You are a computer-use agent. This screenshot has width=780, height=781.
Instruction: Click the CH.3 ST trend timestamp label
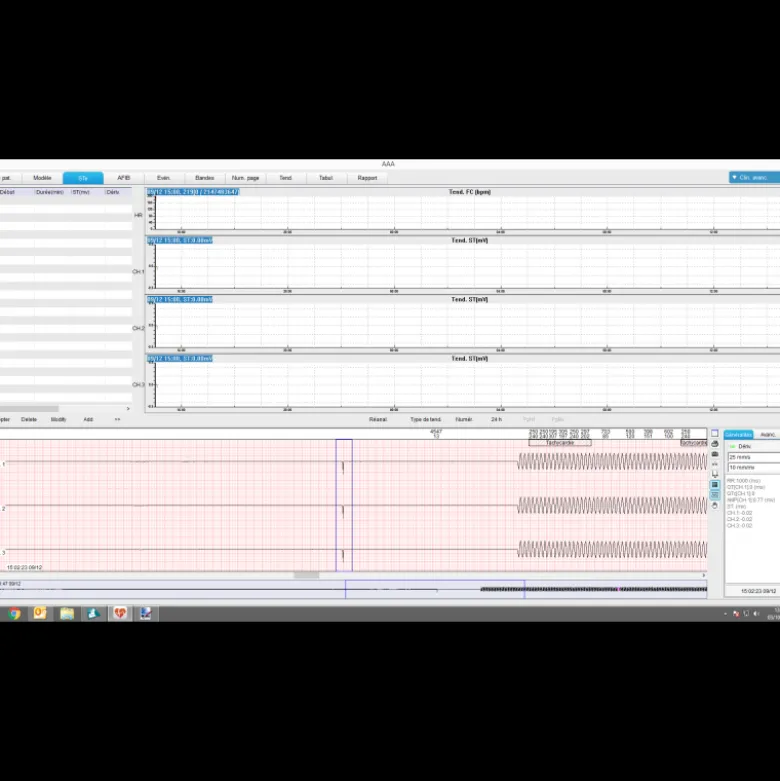180,359
